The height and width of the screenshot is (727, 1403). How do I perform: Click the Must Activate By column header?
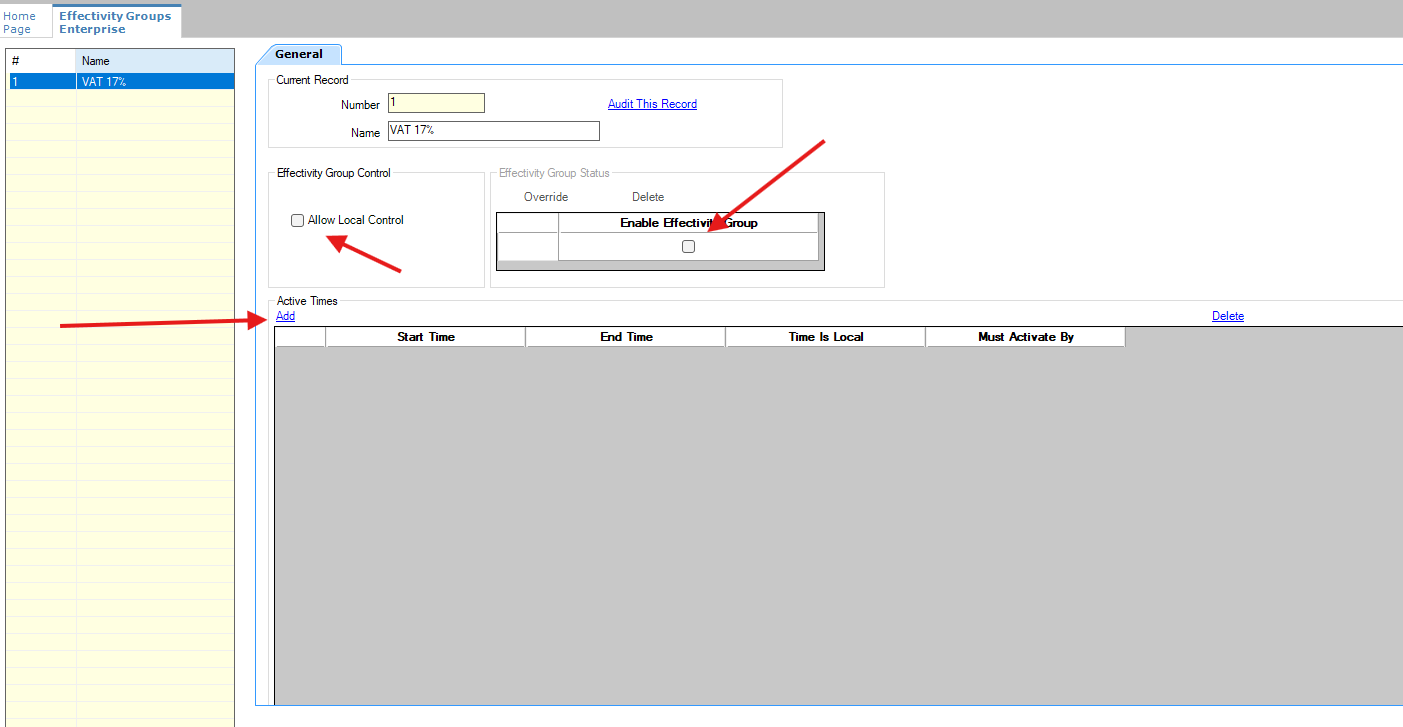click(x=1025, y=337)
